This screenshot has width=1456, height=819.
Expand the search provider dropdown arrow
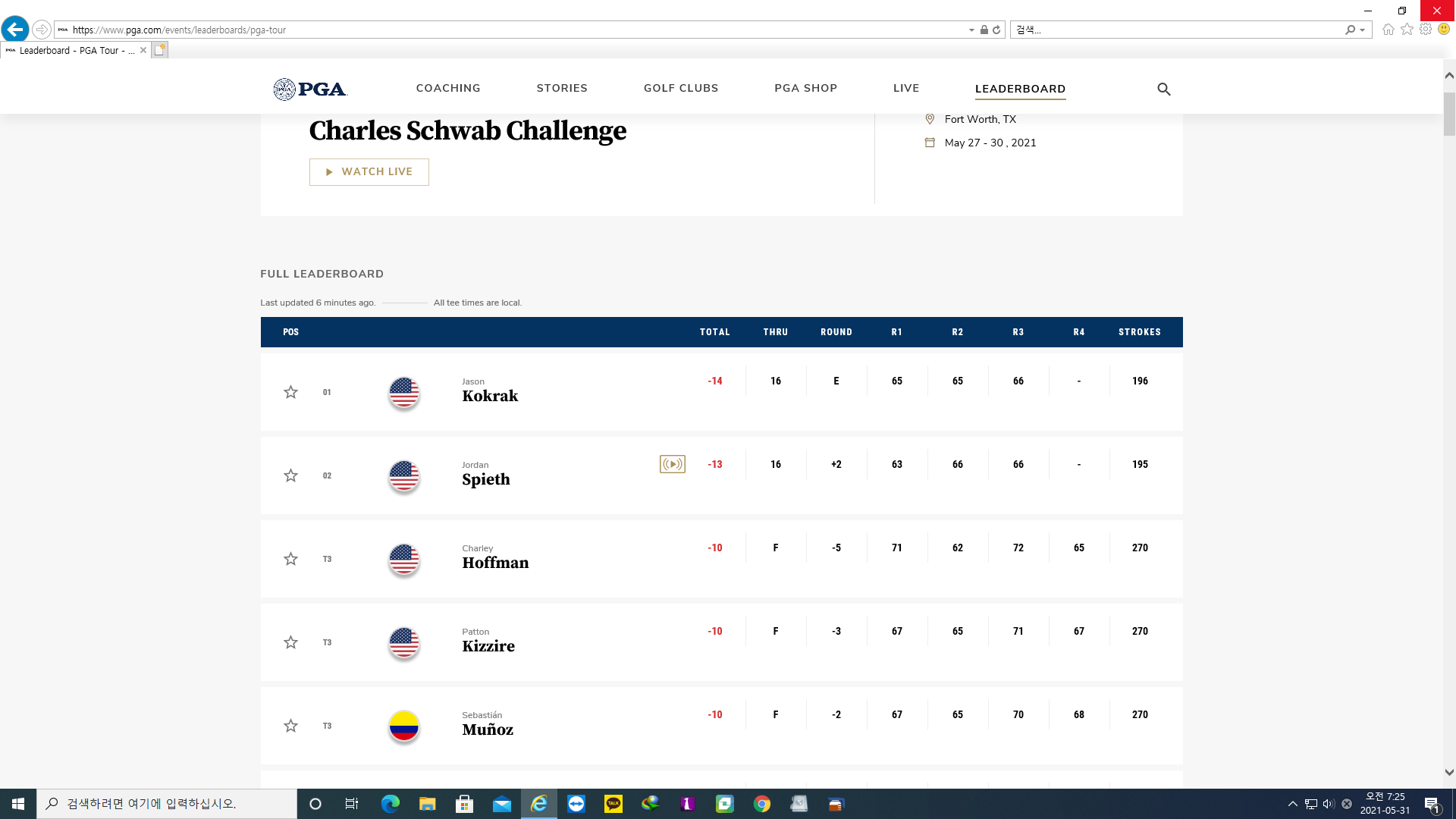(x=1363, y=30)
